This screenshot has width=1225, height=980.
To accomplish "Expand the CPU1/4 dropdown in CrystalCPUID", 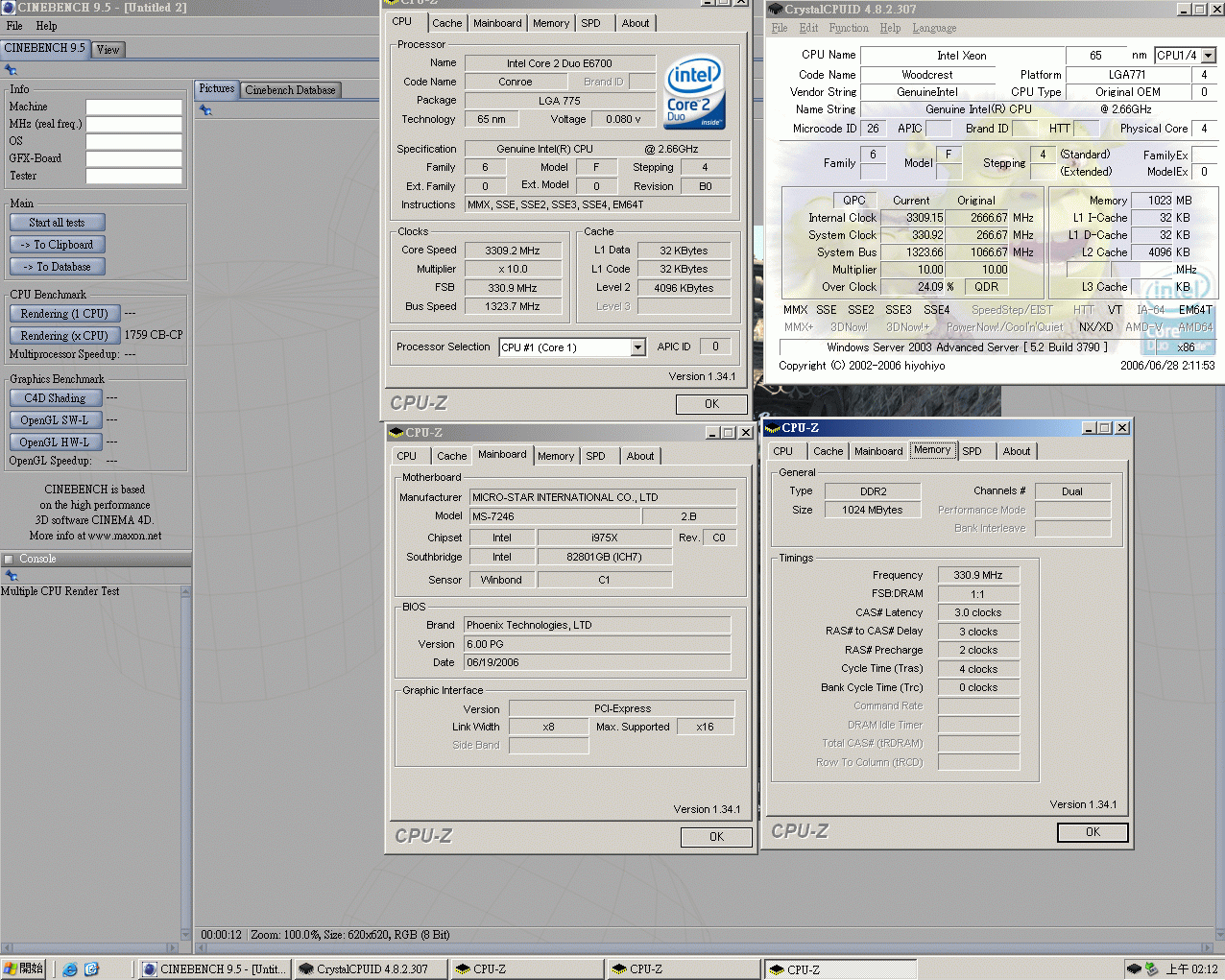I will coord(1209,56).
